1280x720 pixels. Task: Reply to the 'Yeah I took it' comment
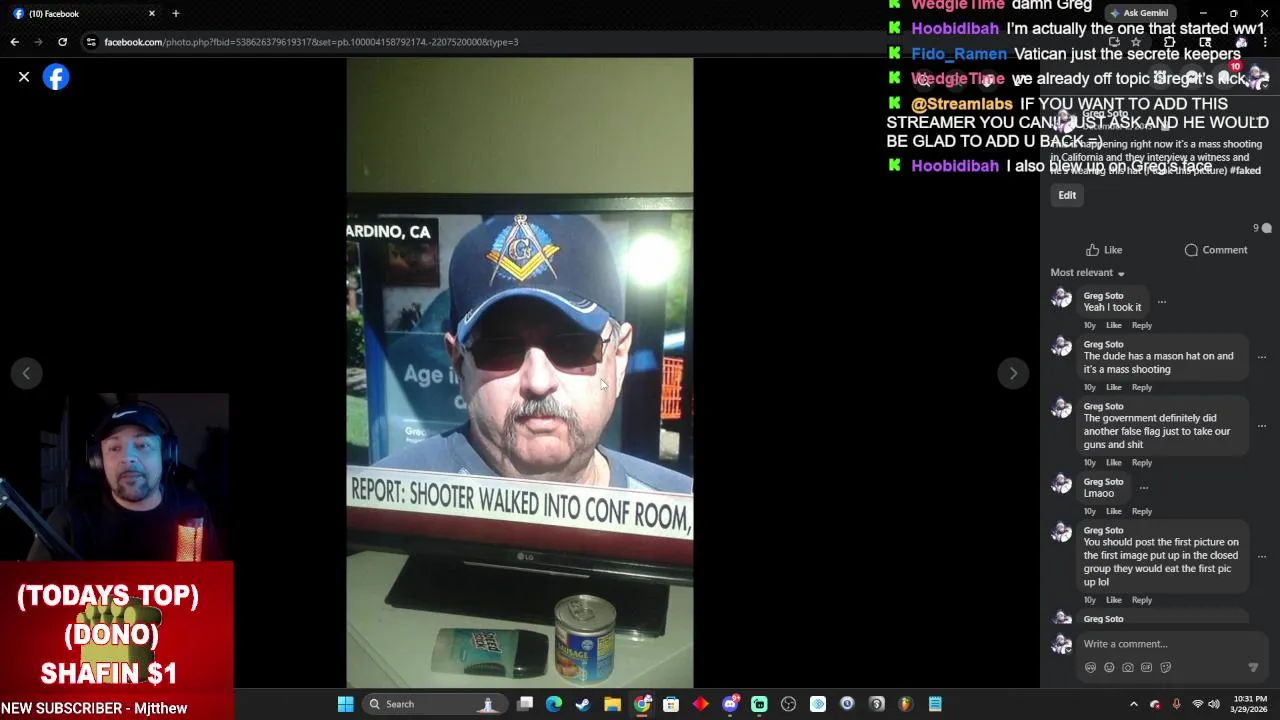(1141, 325)
